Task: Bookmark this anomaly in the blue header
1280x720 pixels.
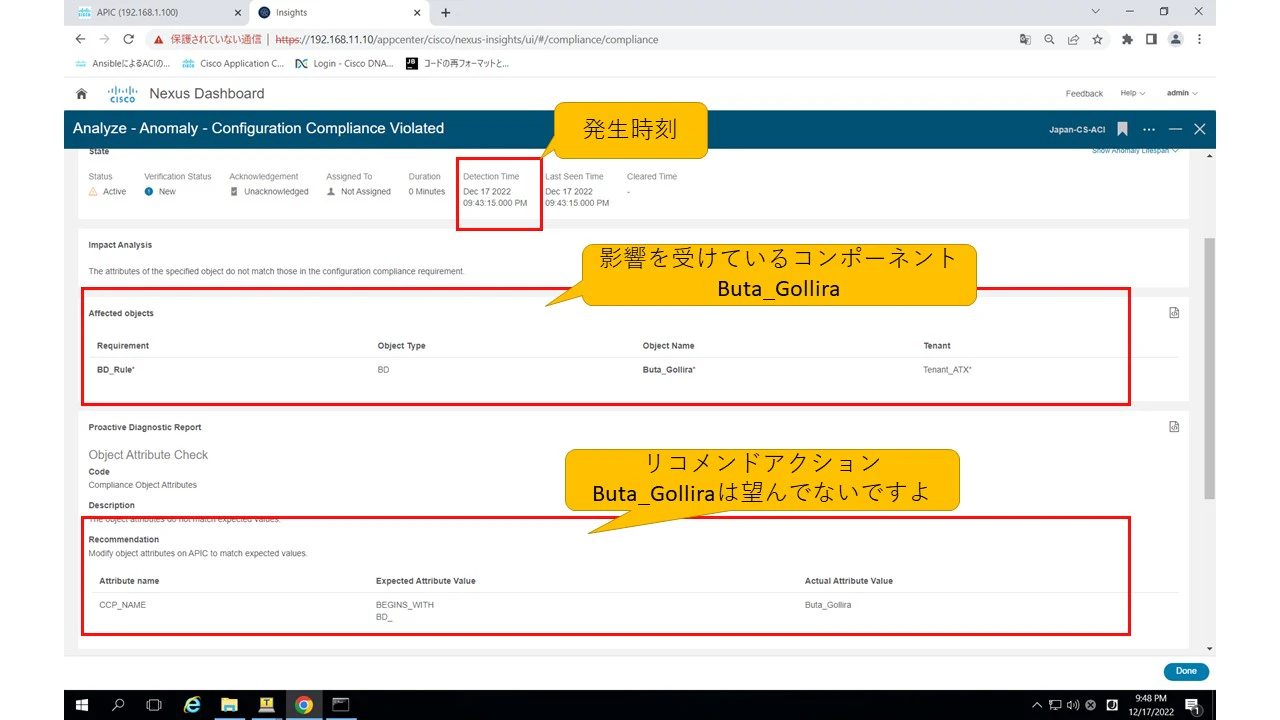Action: click(x=1123, y=129)
